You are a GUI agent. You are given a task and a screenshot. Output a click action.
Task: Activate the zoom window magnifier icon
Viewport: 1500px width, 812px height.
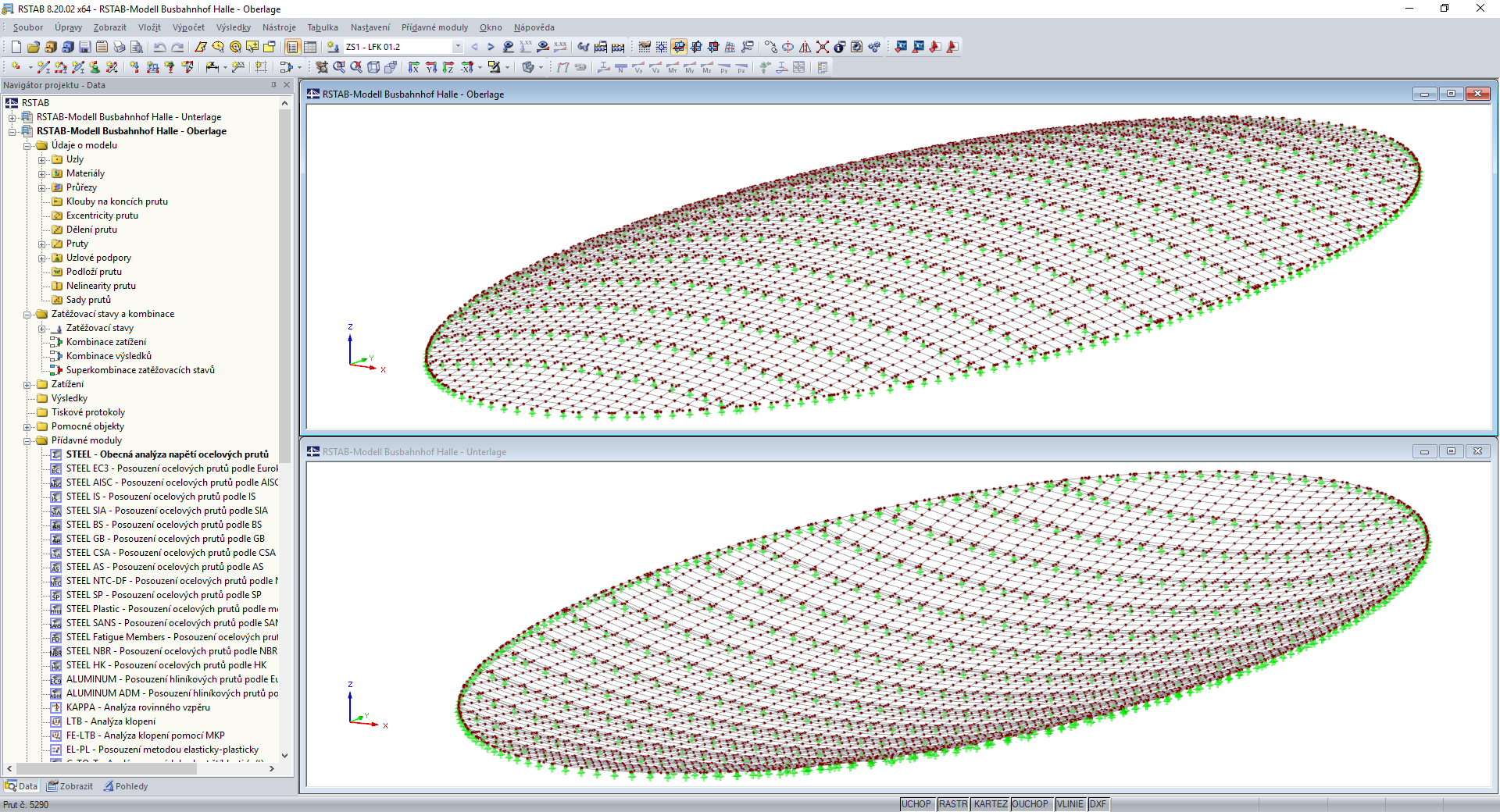click(x=339, y=67)
